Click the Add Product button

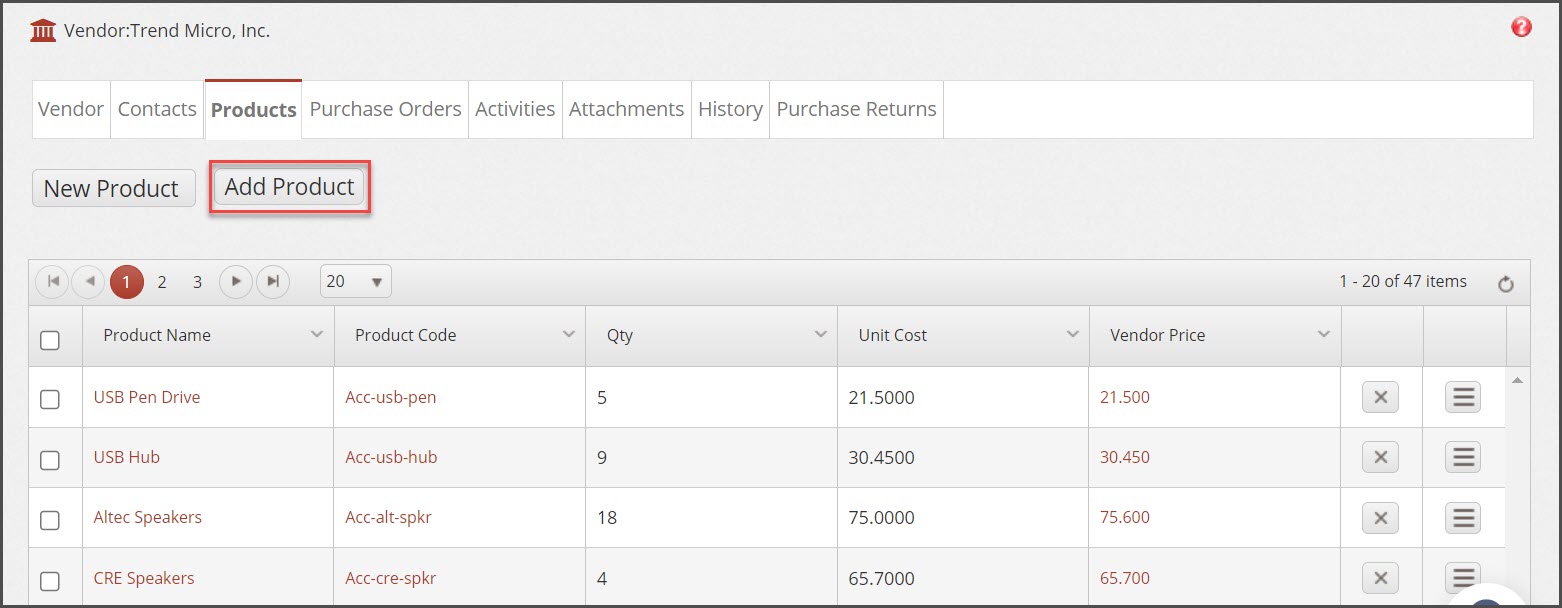click(290, 187)
